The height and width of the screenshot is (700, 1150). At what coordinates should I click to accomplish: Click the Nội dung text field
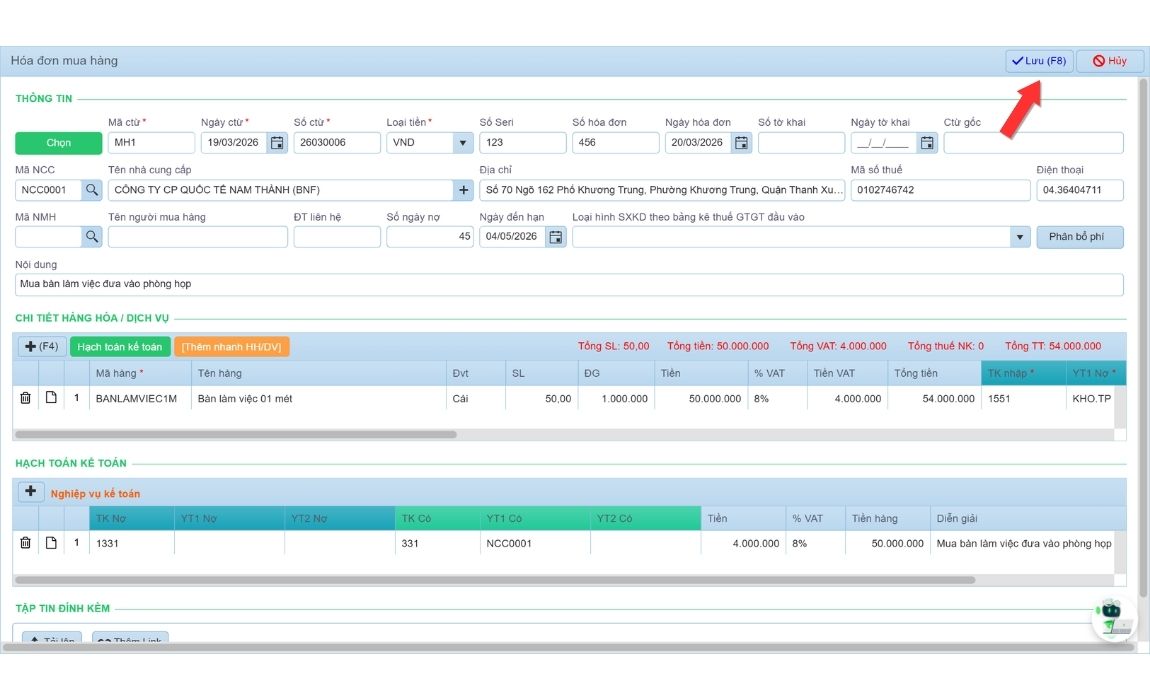click(x=569, y=284)
